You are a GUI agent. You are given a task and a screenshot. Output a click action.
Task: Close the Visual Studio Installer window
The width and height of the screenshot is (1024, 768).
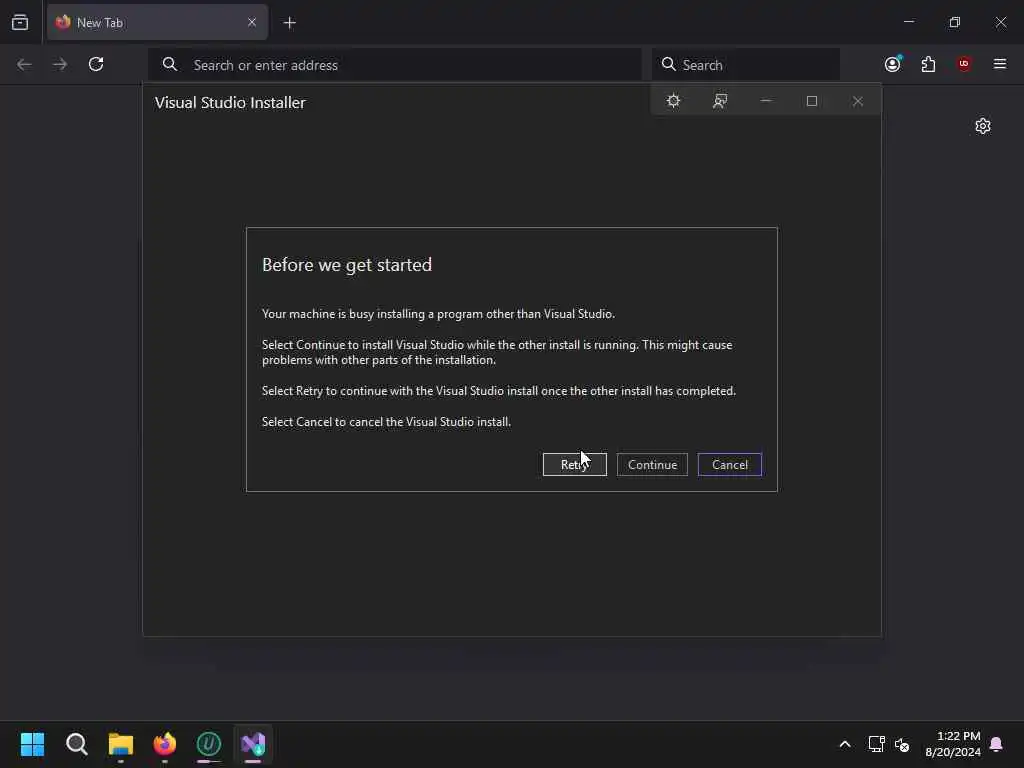[857, 101]
